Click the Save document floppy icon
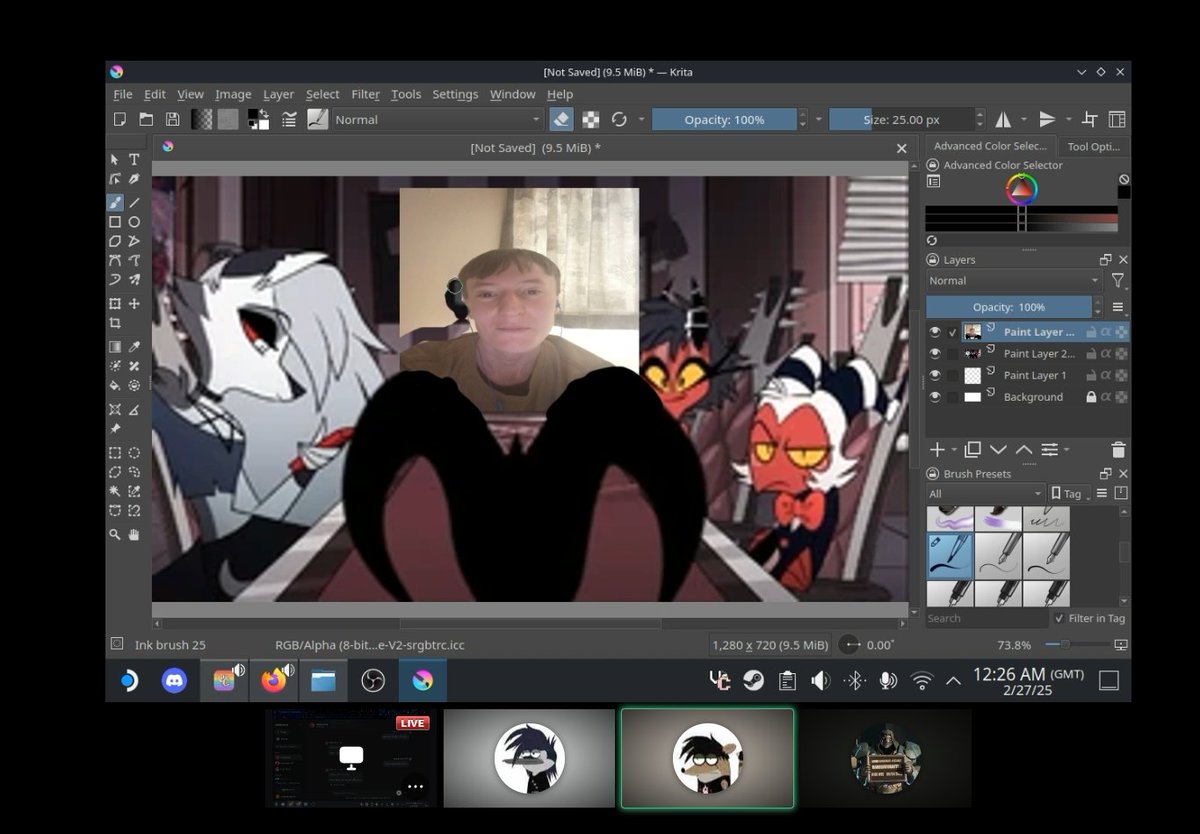Image resolution: width=1200 pixels, height=834 pixels. click(x=173, y=119)
